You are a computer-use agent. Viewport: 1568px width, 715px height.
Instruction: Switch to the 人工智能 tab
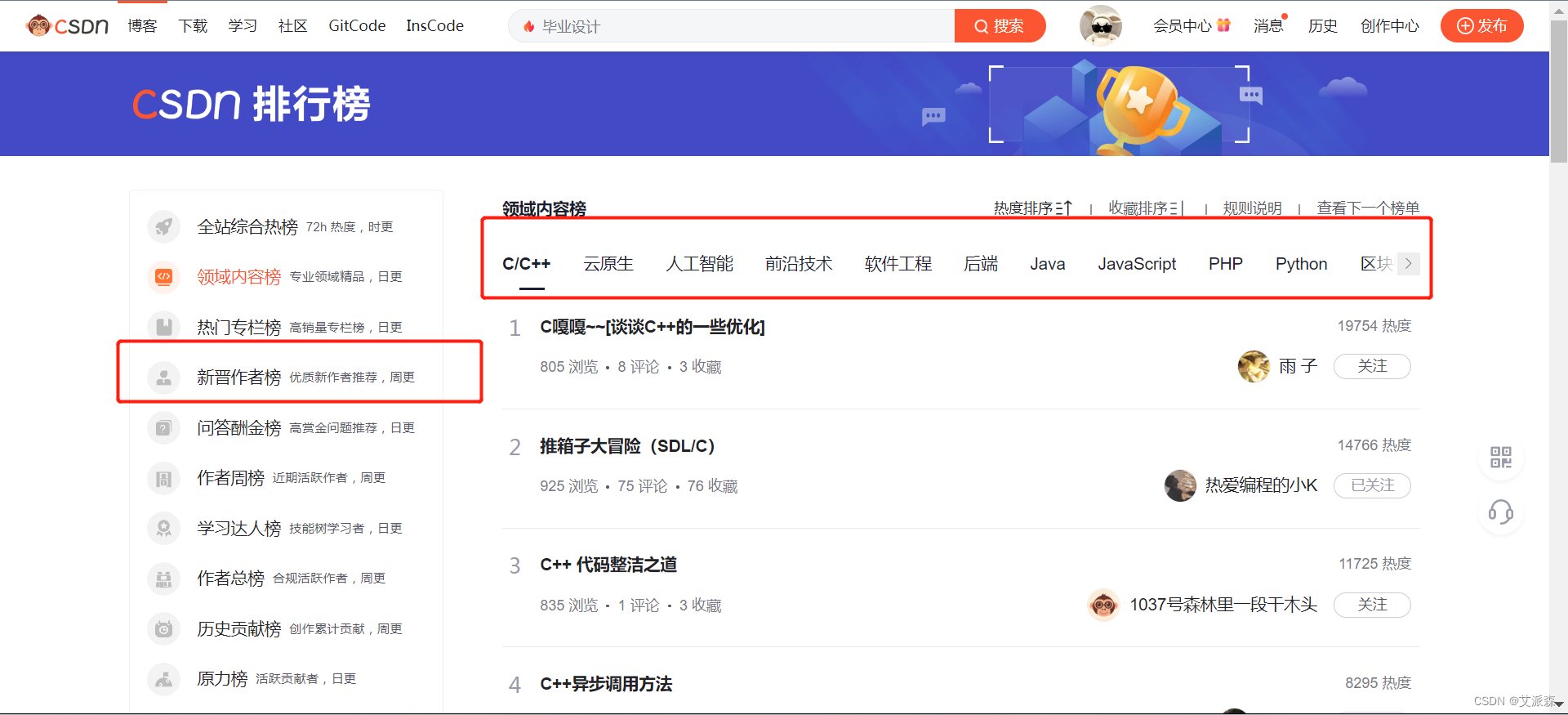coord(699,264)
